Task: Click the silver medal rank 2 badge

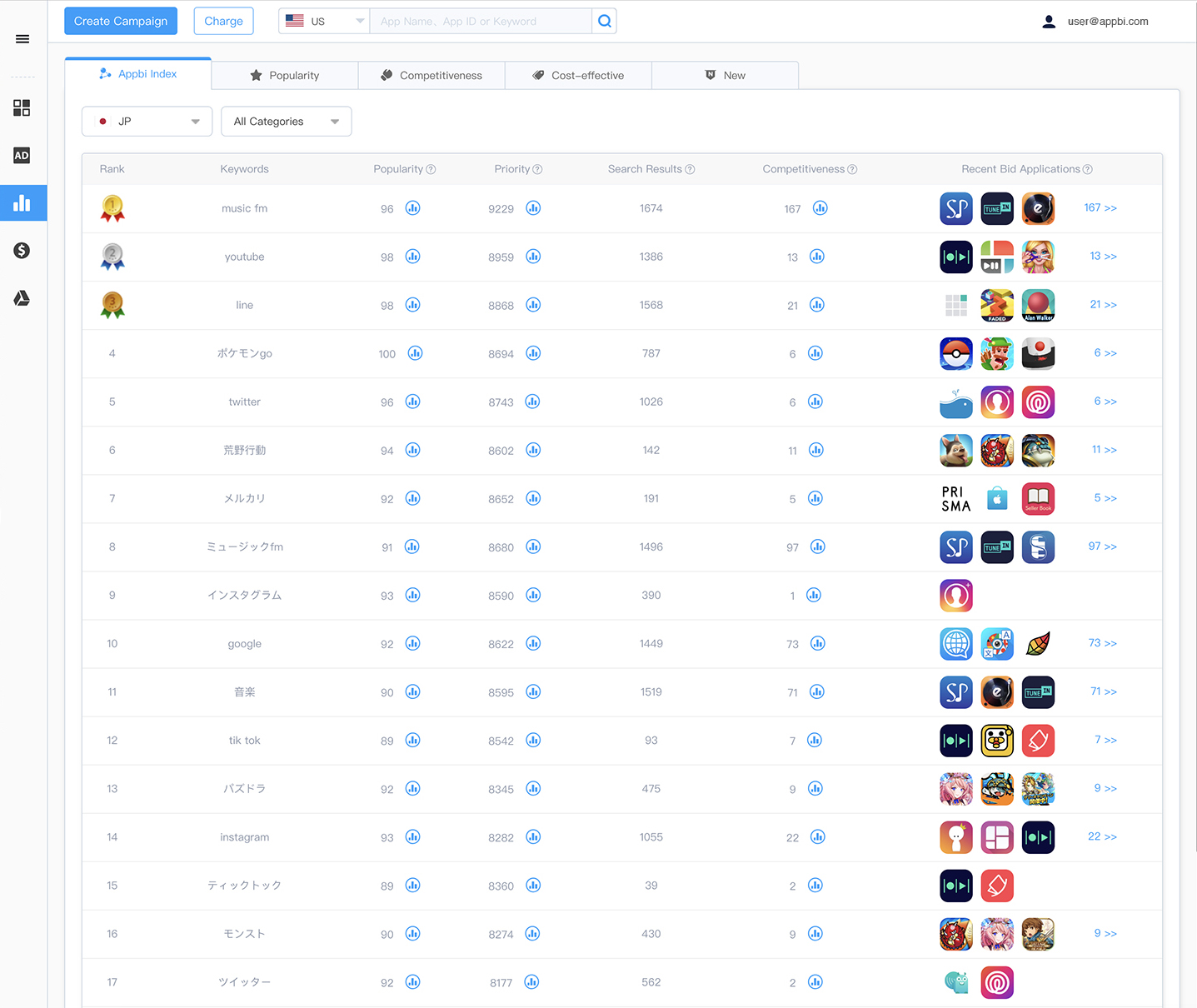Action: tap(112, 257)
